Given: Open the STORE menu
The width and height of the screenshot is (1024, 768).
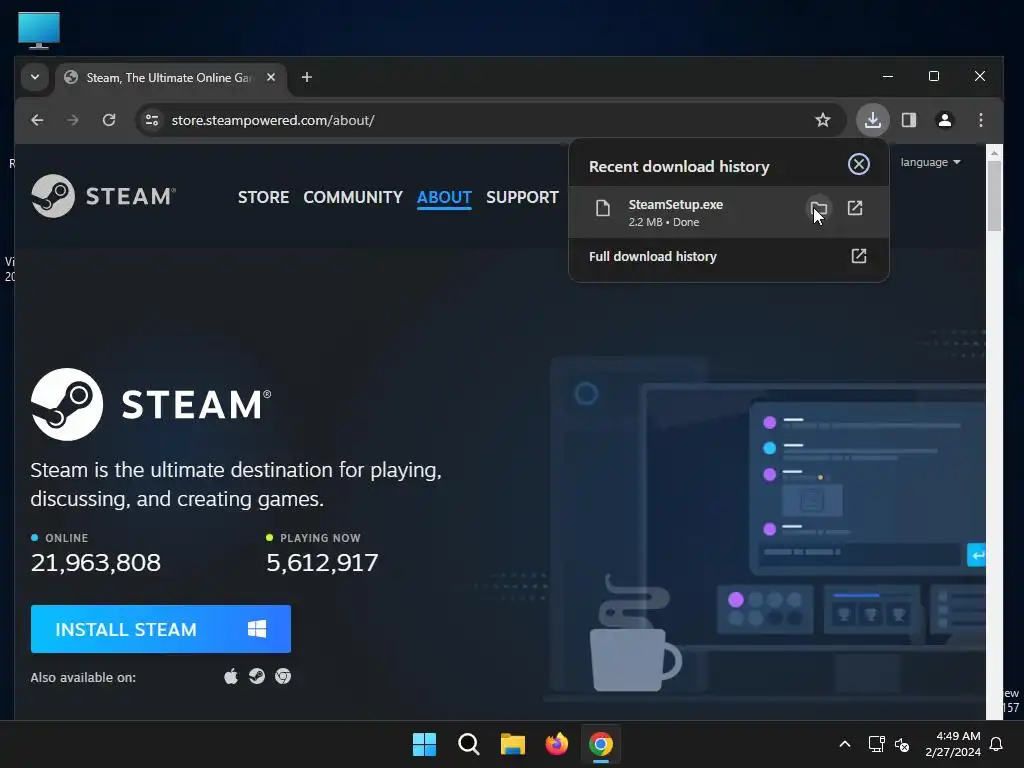Looking at the screenshot, I should [x=263, y=197].
